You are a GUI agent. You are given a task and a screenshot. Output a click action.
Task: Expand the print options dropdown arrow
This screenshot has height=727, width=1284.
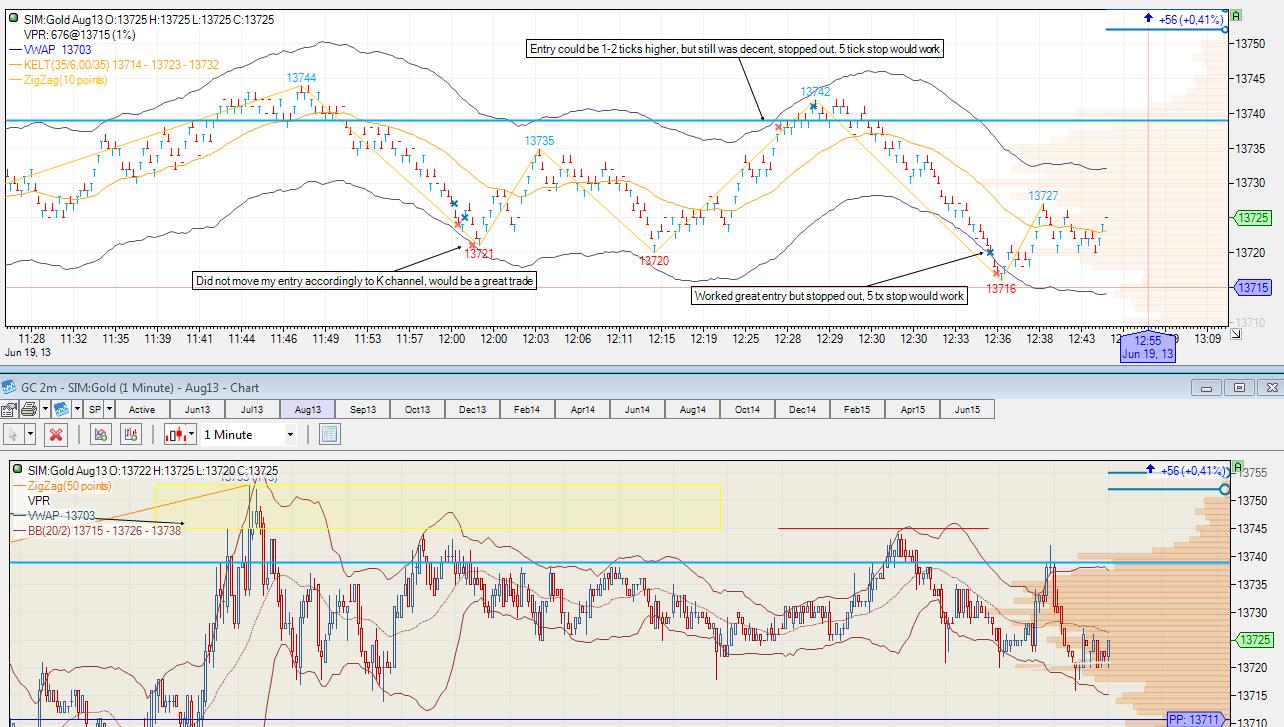43,409
